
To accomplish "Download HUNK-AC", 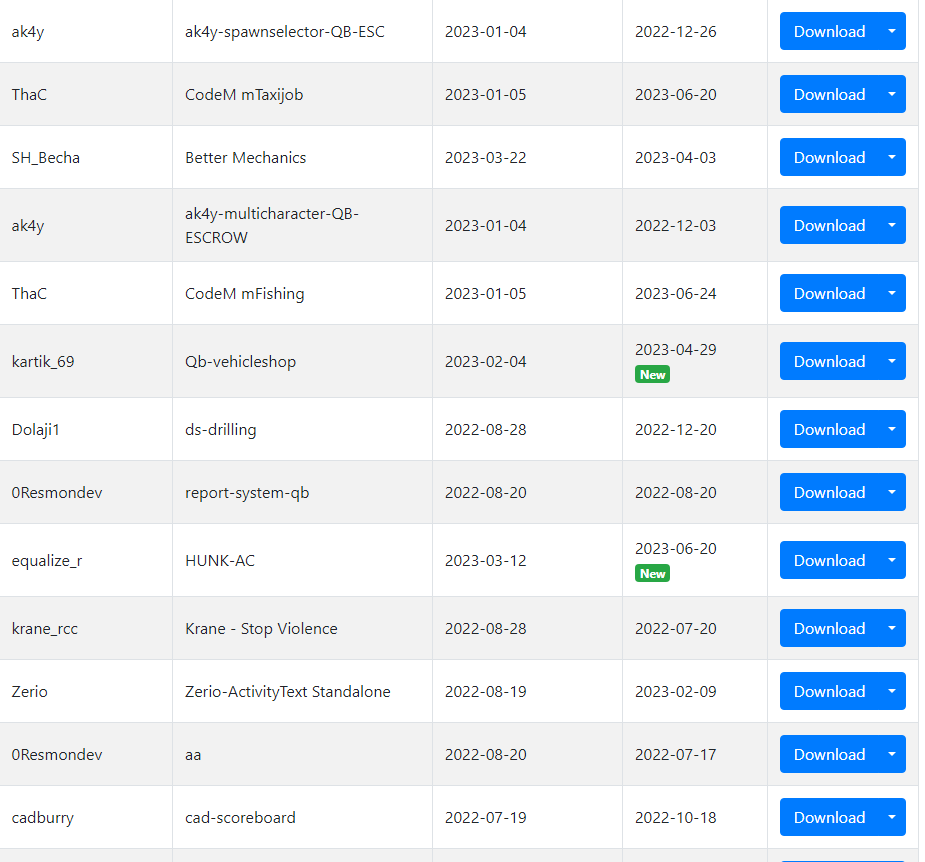I will [829, 561].
